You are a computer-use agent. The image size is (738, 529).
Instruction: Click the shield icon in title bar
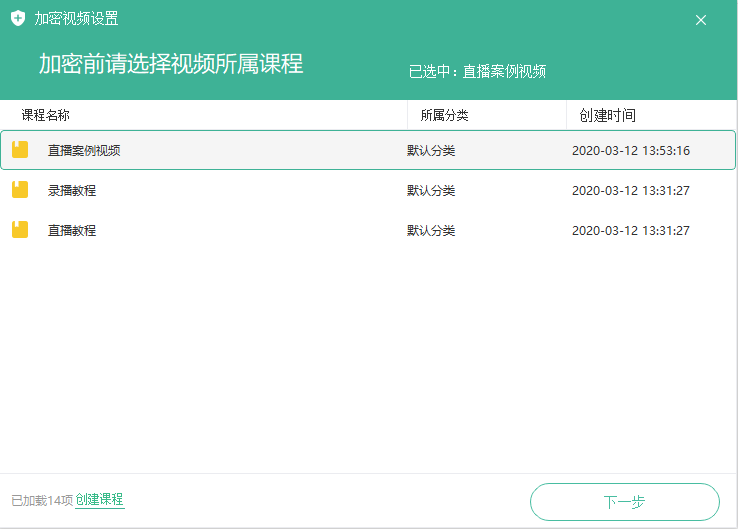coord(18,19)
